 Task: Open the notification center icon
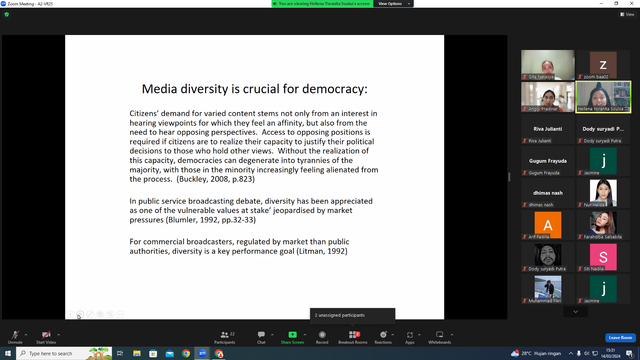point(630,353)
